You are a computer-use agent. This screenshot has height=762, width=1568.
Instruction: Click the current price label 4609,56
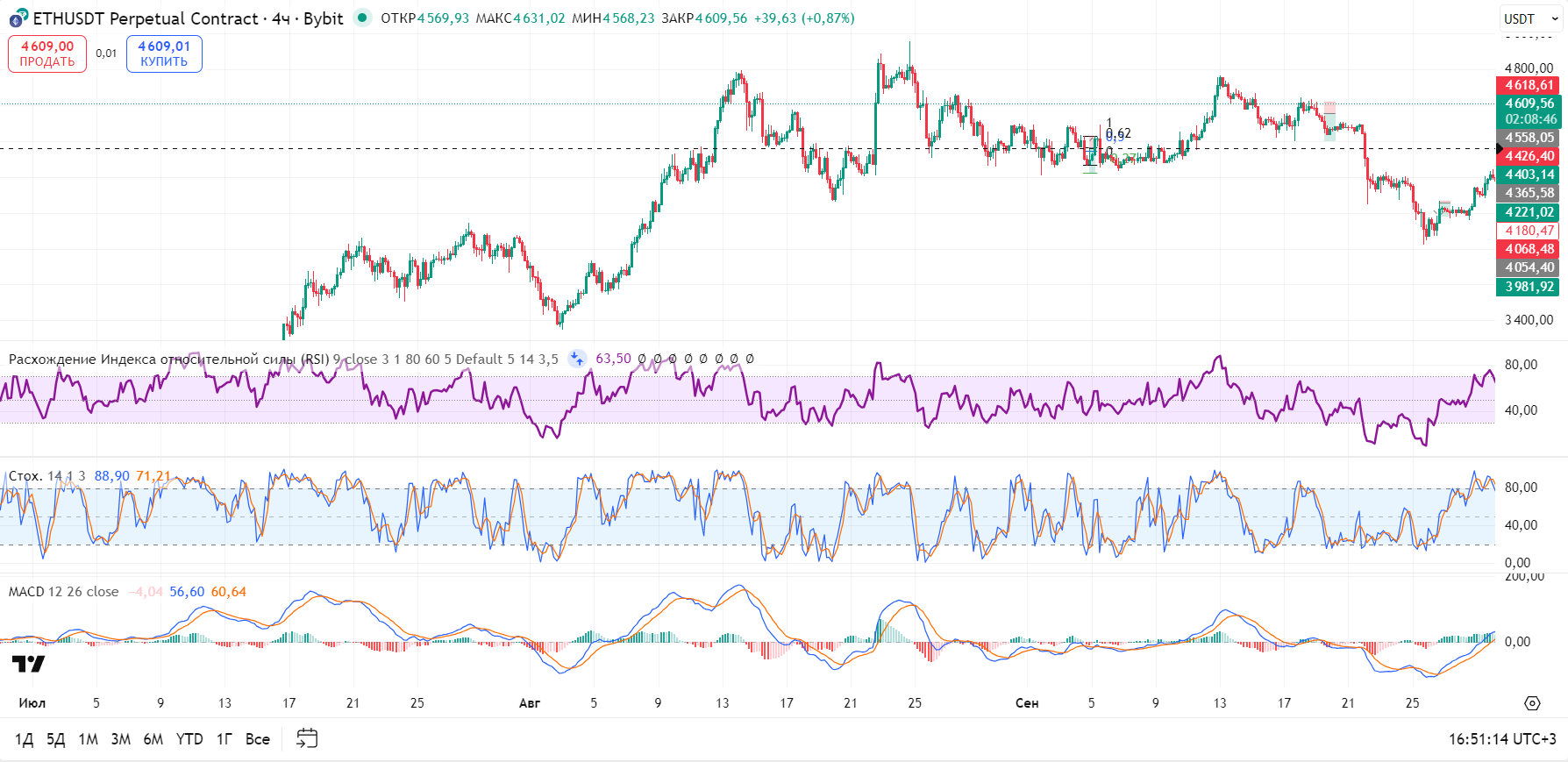click(1529, 103)
